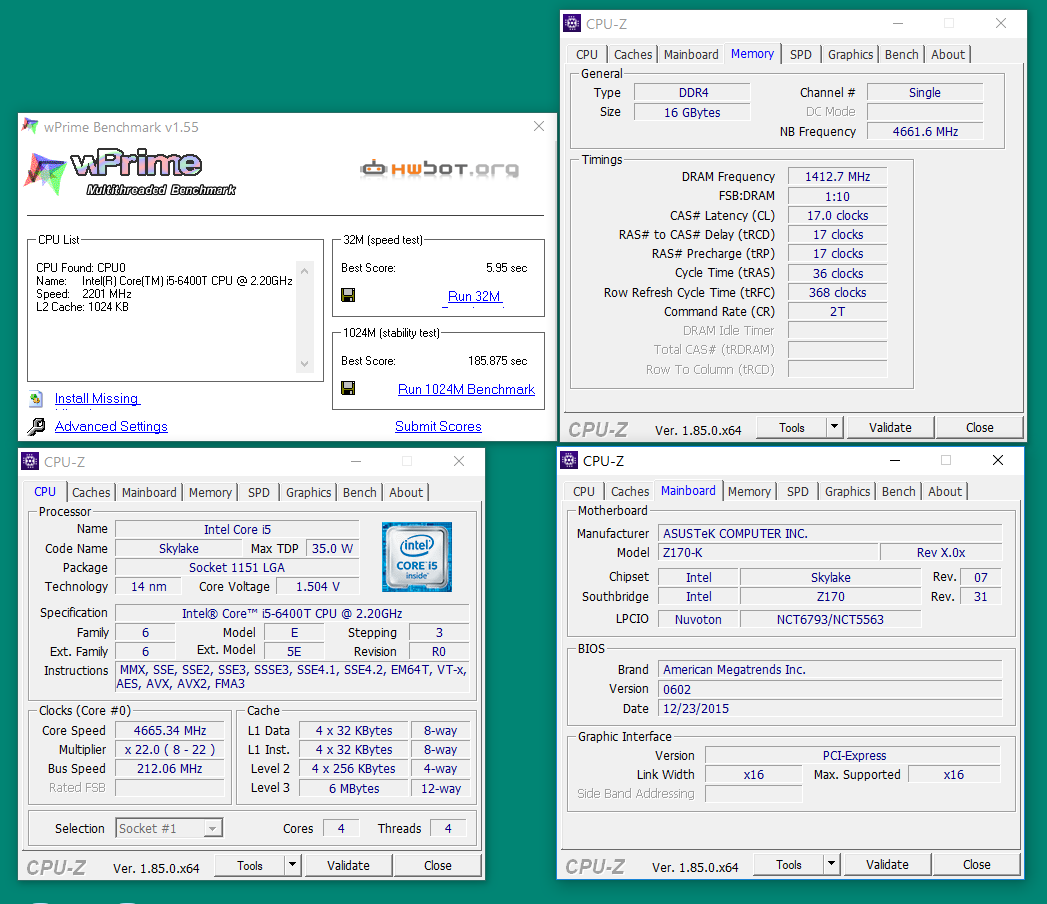Click the save icon beside Run 1024M Benchmark

(348, 388)
